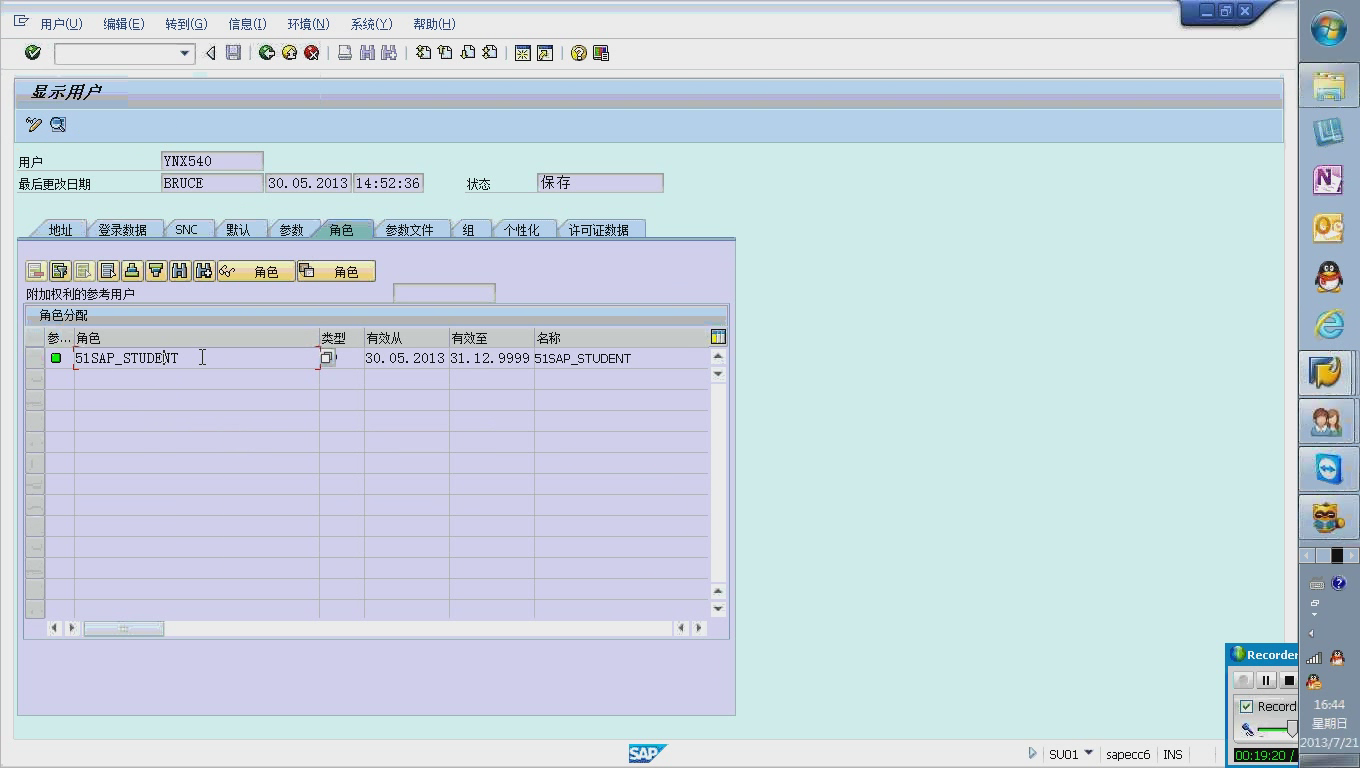Open the 环境(N) menu
The image size is (1360, 768).
(x=308, y=24)
